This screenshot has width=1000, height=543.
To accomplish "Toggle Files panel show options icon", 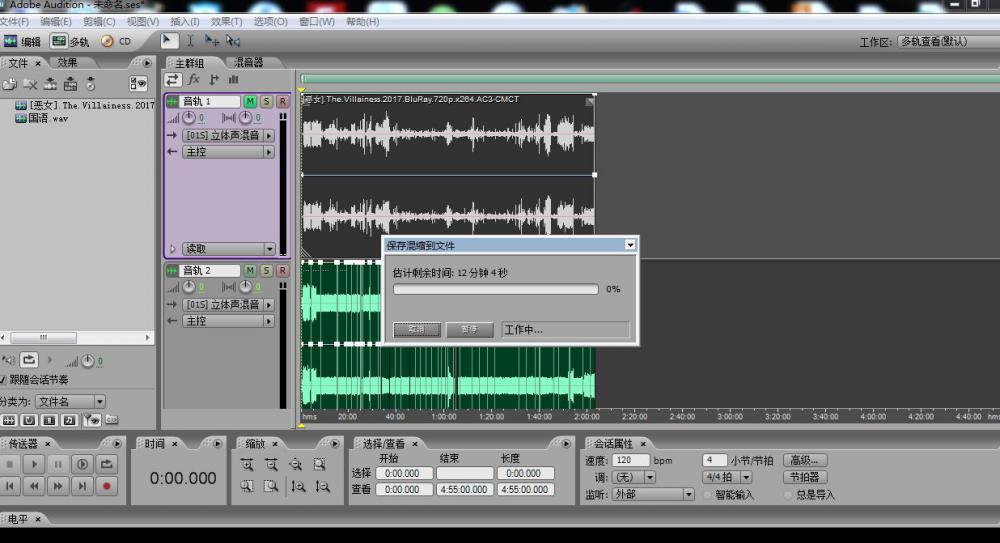I will coord(138,84).
